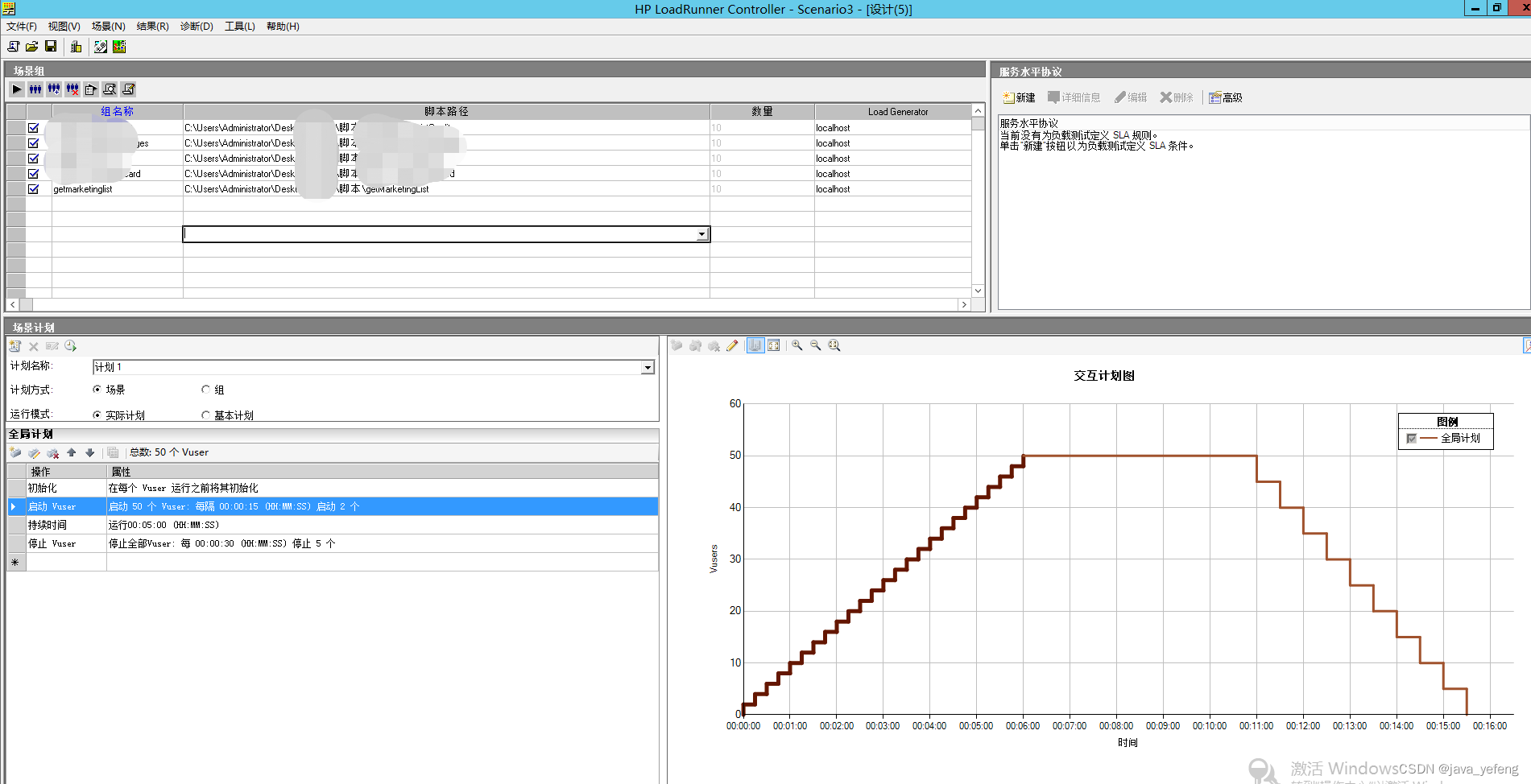This screenshot has height=784, width=1531.
Task: Click the full-screen graph icon
Action: point(774,345)
